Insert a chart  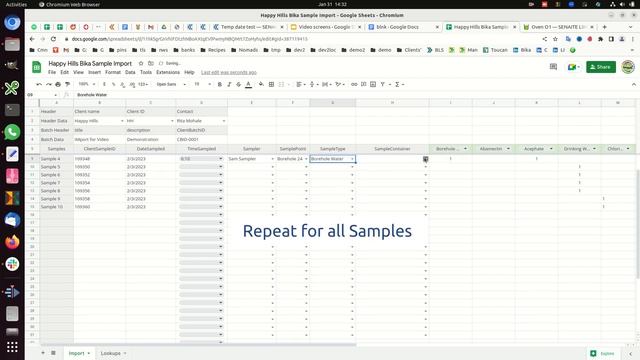(x=373, y=84)
